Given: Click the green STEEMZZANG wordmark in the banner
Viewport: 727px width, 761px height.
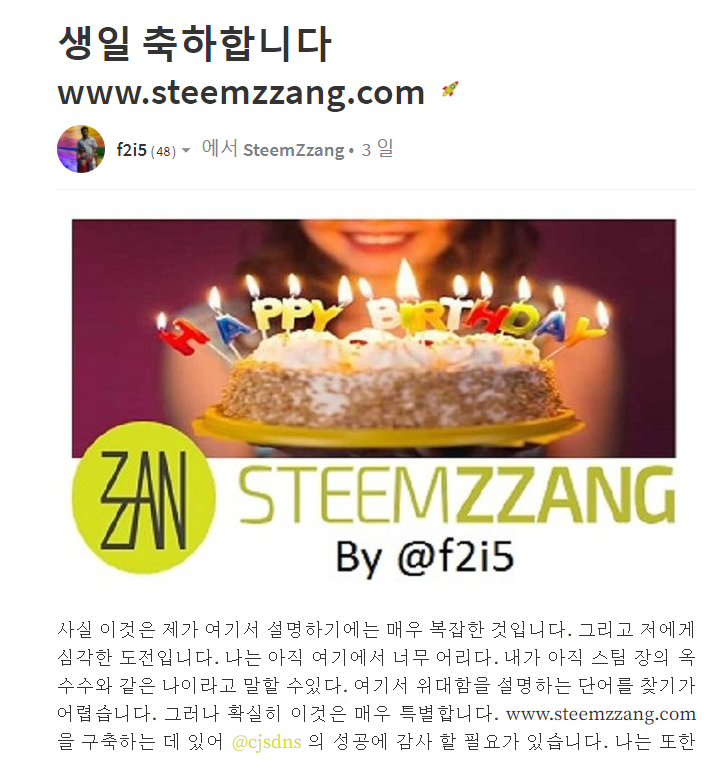Looking at the screenshot, I should pyautogui.click(x=457, y=495).
